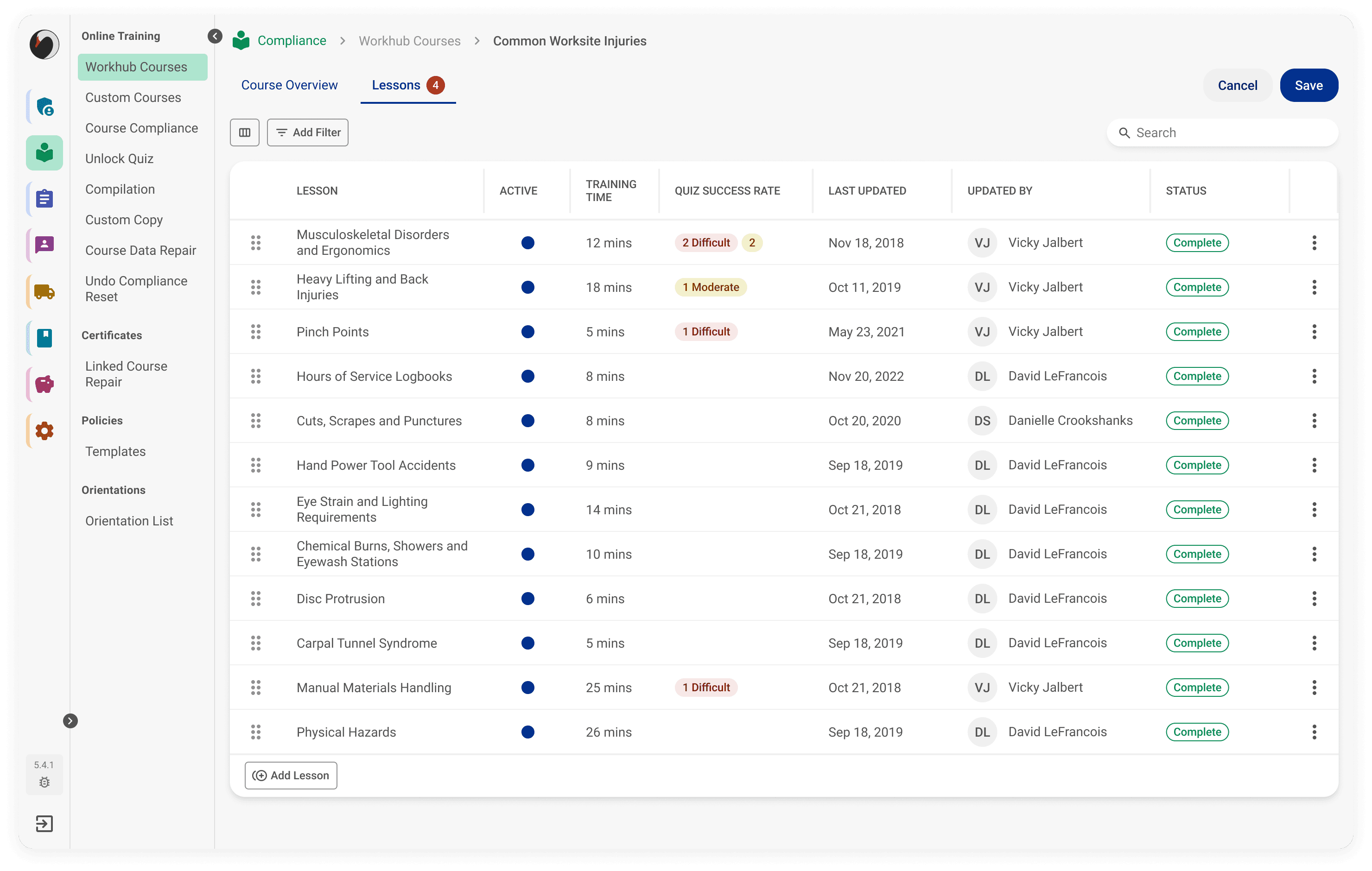This screenshot has height=871, width=1372.
Task: Click the columns layout icon button
Action: pos(244,132)
